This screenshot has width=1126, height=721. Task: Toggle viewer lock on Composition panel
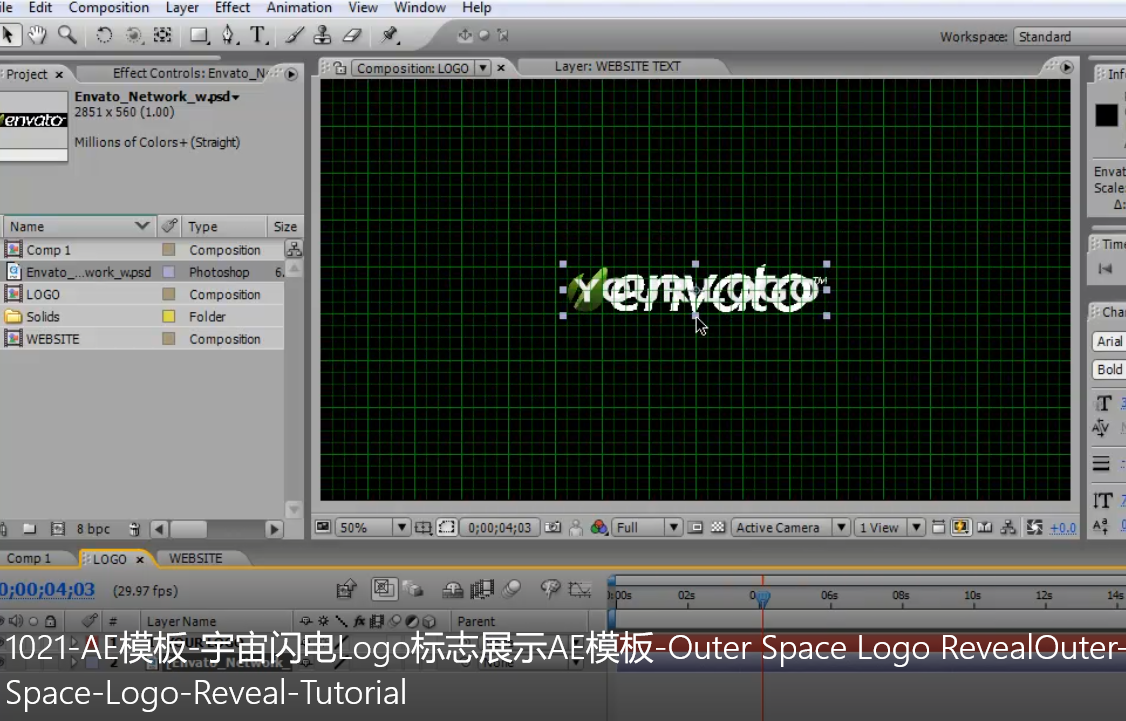click(340, 68)
